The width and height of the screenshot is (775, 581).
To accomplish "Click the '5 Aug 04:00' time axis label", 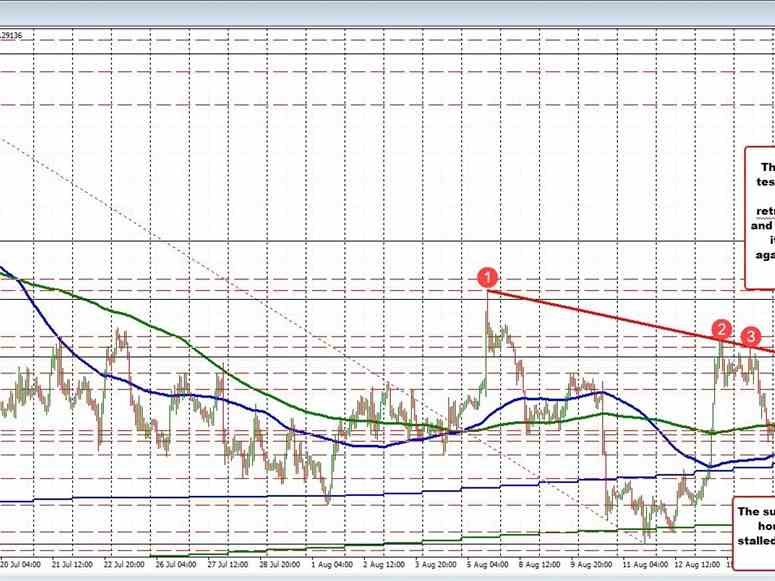I will pos(487,564).
